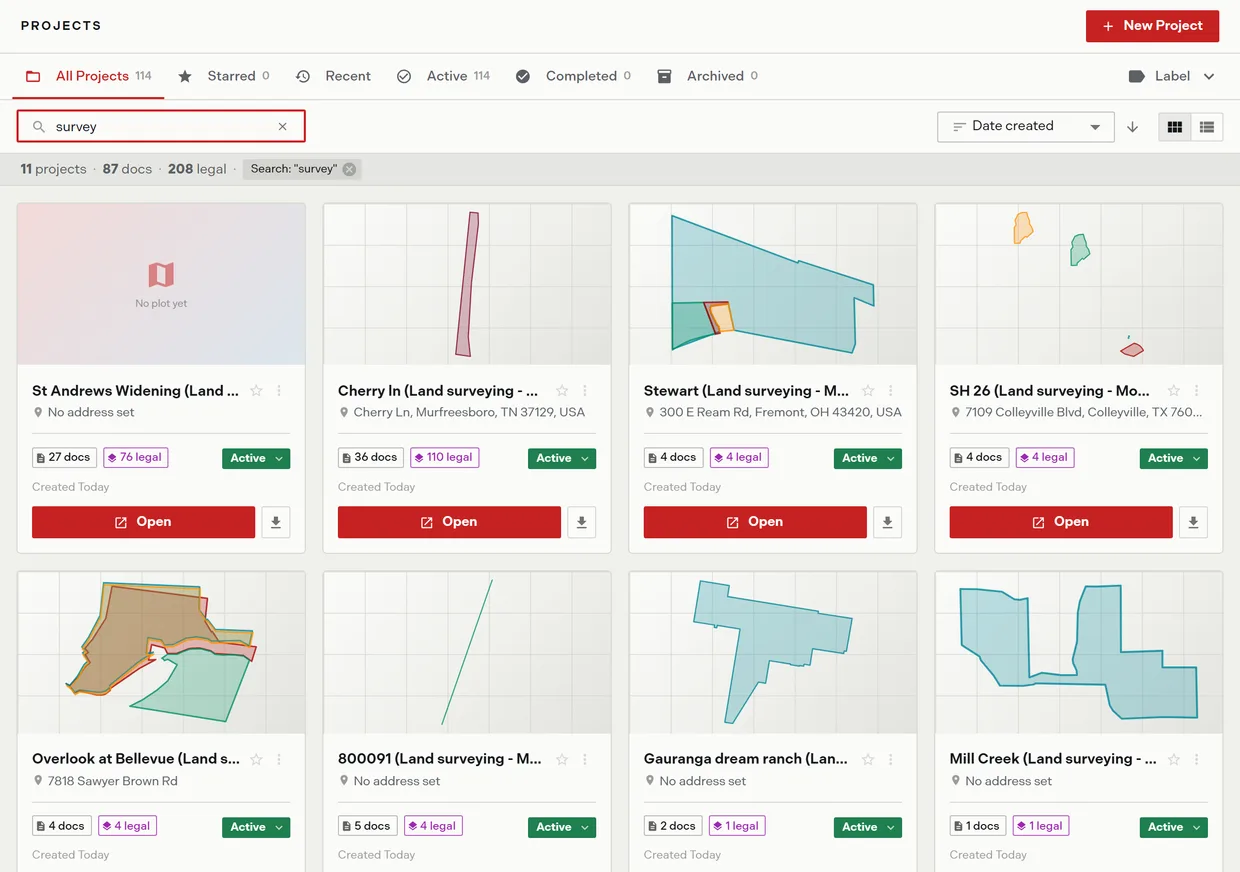Image resolution: width=1240 pixels, height=872 pixels.
Task: Star the St Andrews Widening project
Action: point(256,391)
